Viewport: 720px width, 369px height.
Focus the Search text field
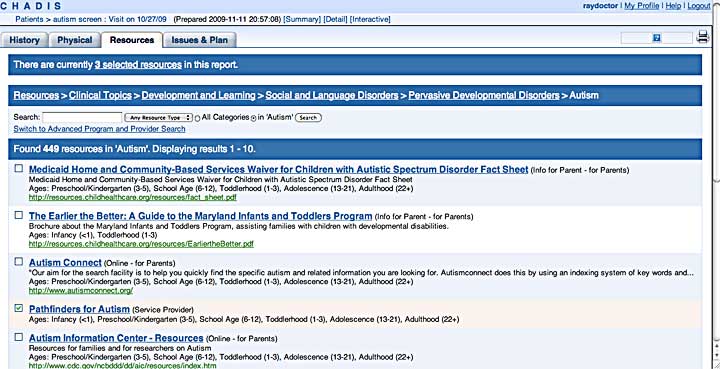[x=82, y=117]
